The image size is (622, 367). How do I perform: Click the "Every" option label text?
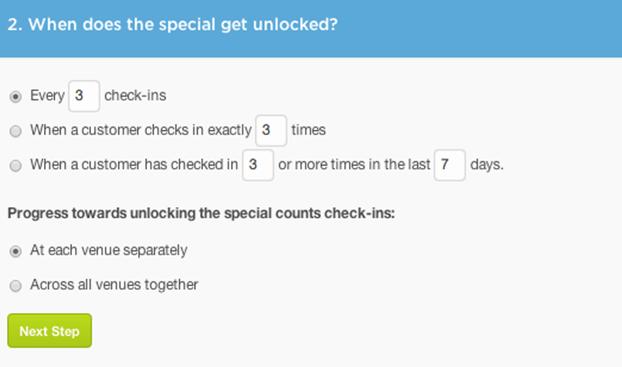point(47,96)
